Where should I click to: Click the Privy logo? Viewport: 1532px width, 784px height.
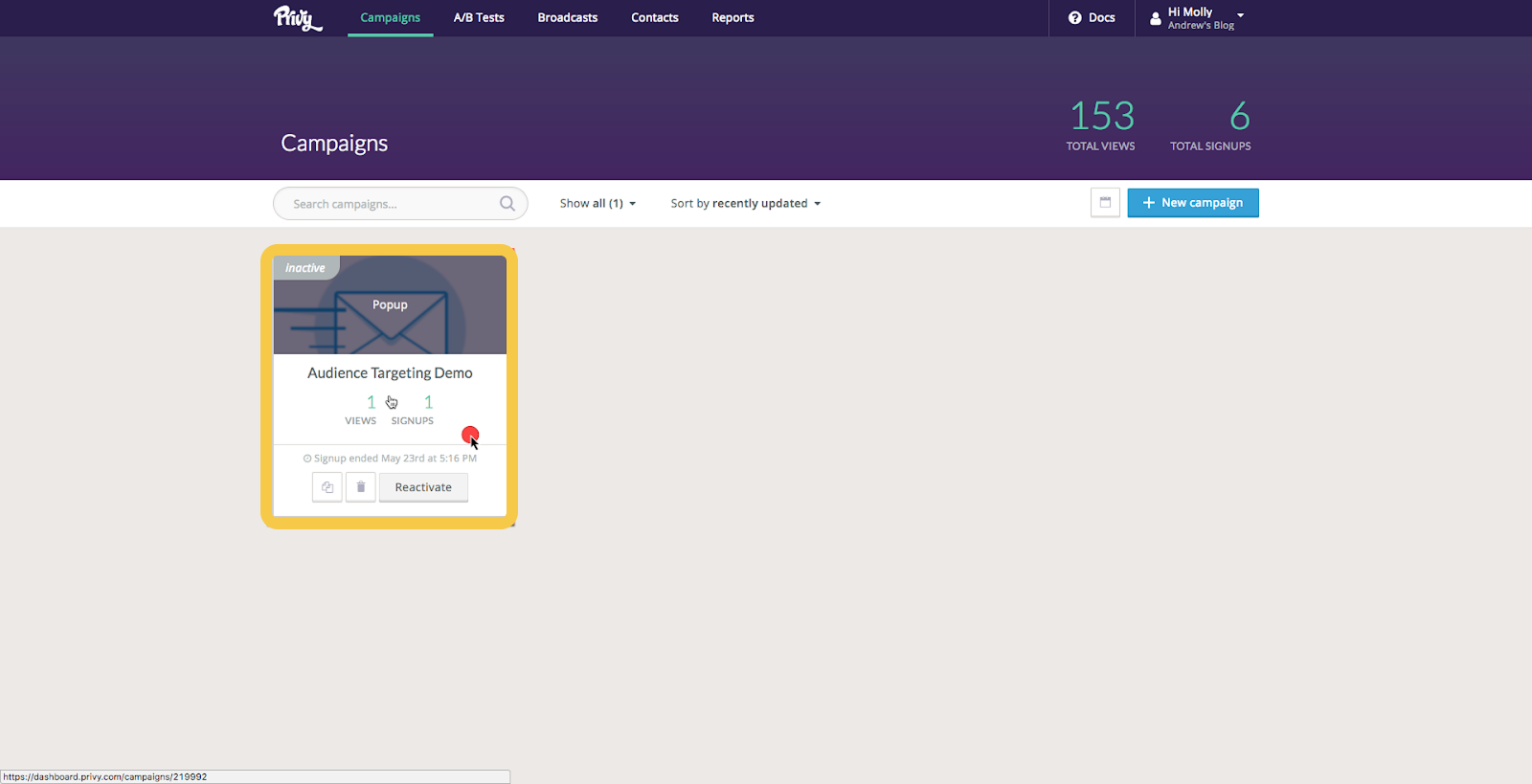[x=298, y=18]
